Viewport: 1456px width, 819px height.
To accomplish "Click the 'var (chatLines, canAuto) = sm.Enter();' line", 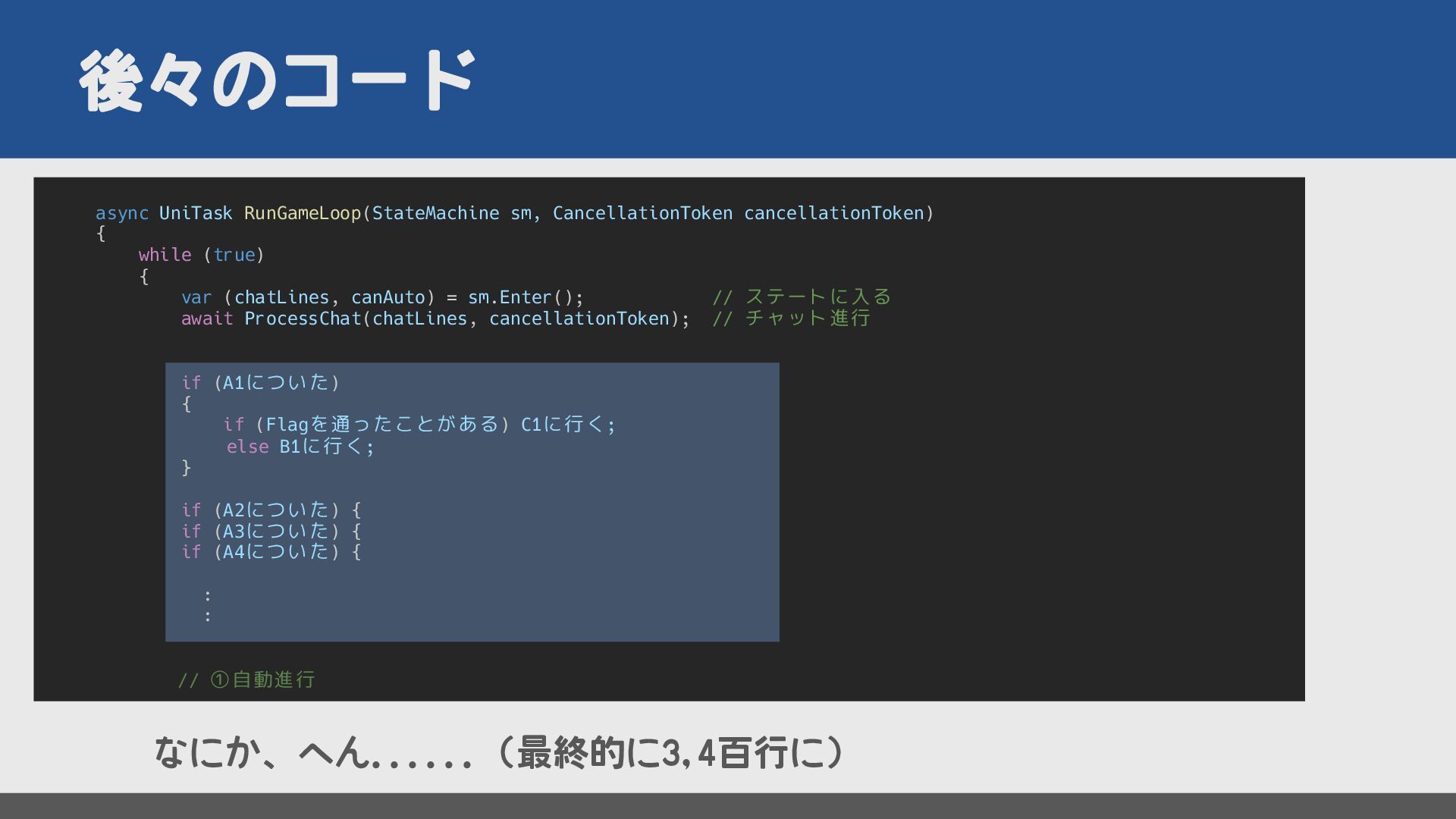I will click(x=382, y=297).
